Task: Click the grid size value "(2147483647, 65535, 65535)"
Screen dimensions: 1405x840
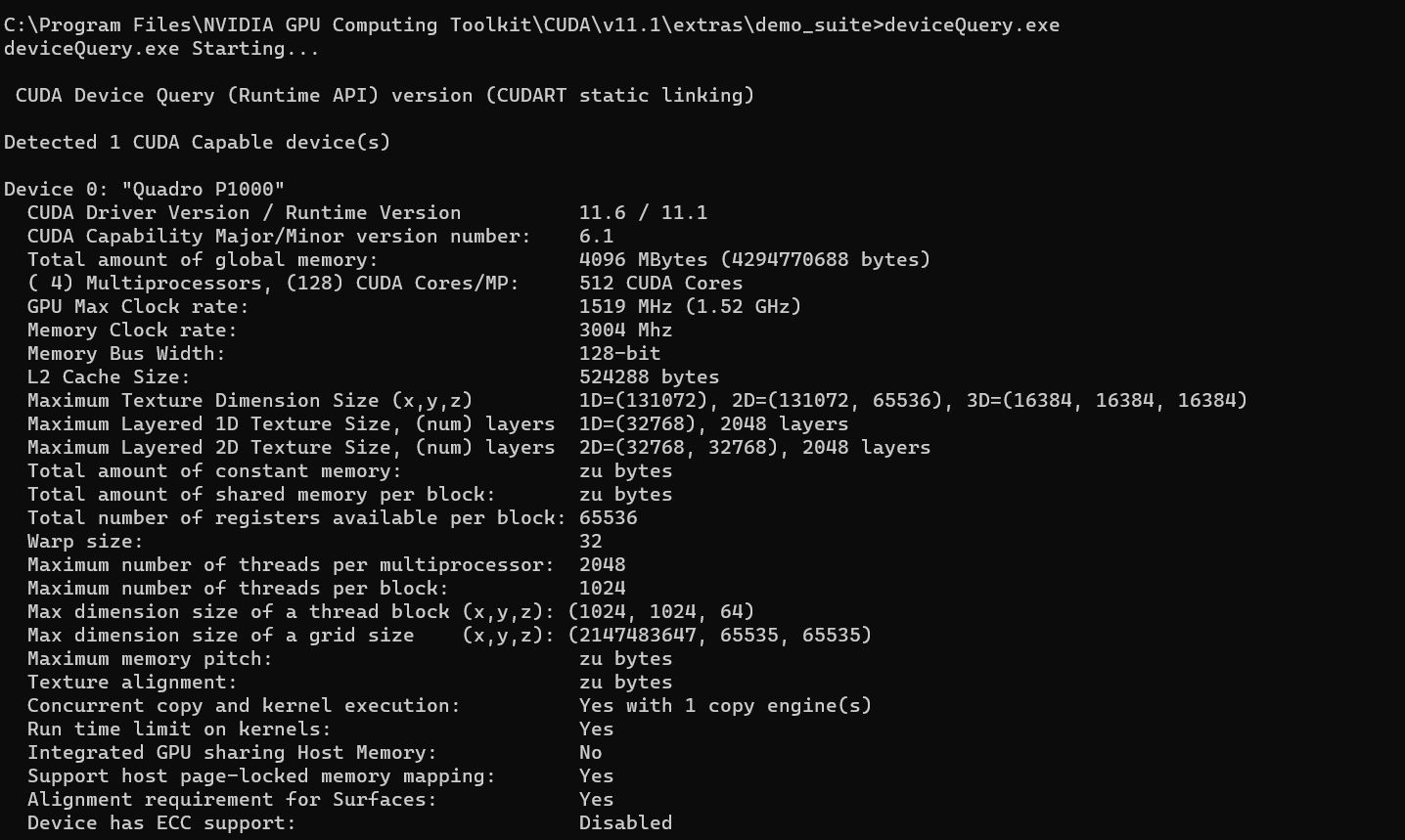Action: coord(720,635)
